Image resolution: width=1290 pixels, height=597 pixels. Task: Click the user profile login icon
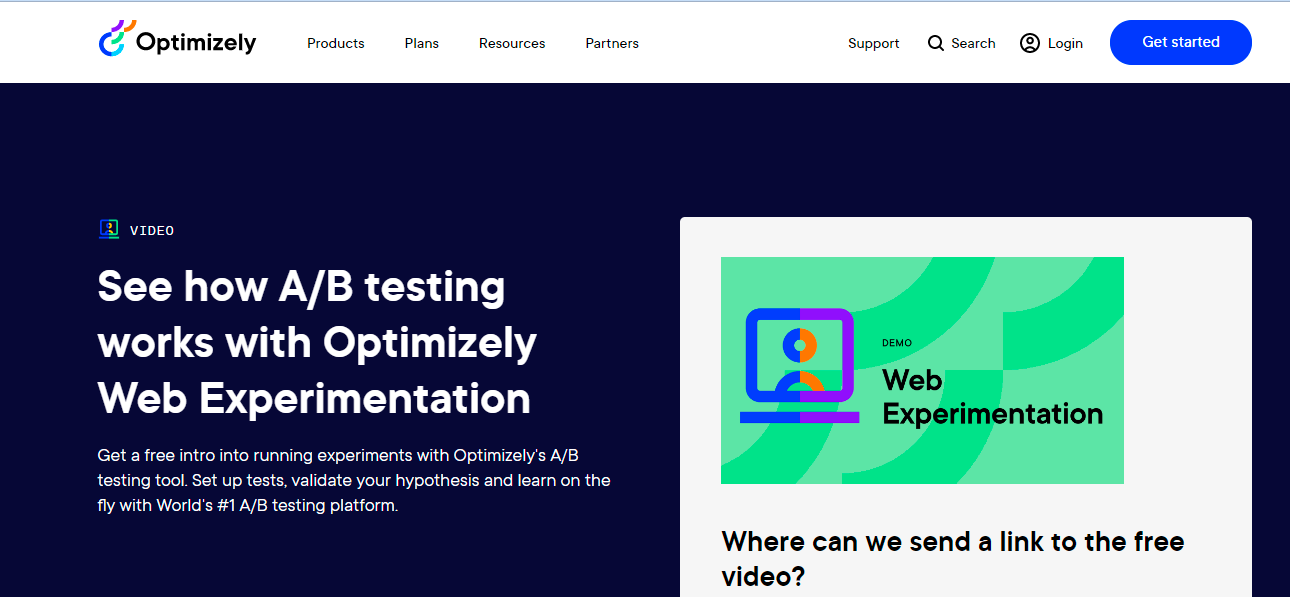coord(1030,43)
